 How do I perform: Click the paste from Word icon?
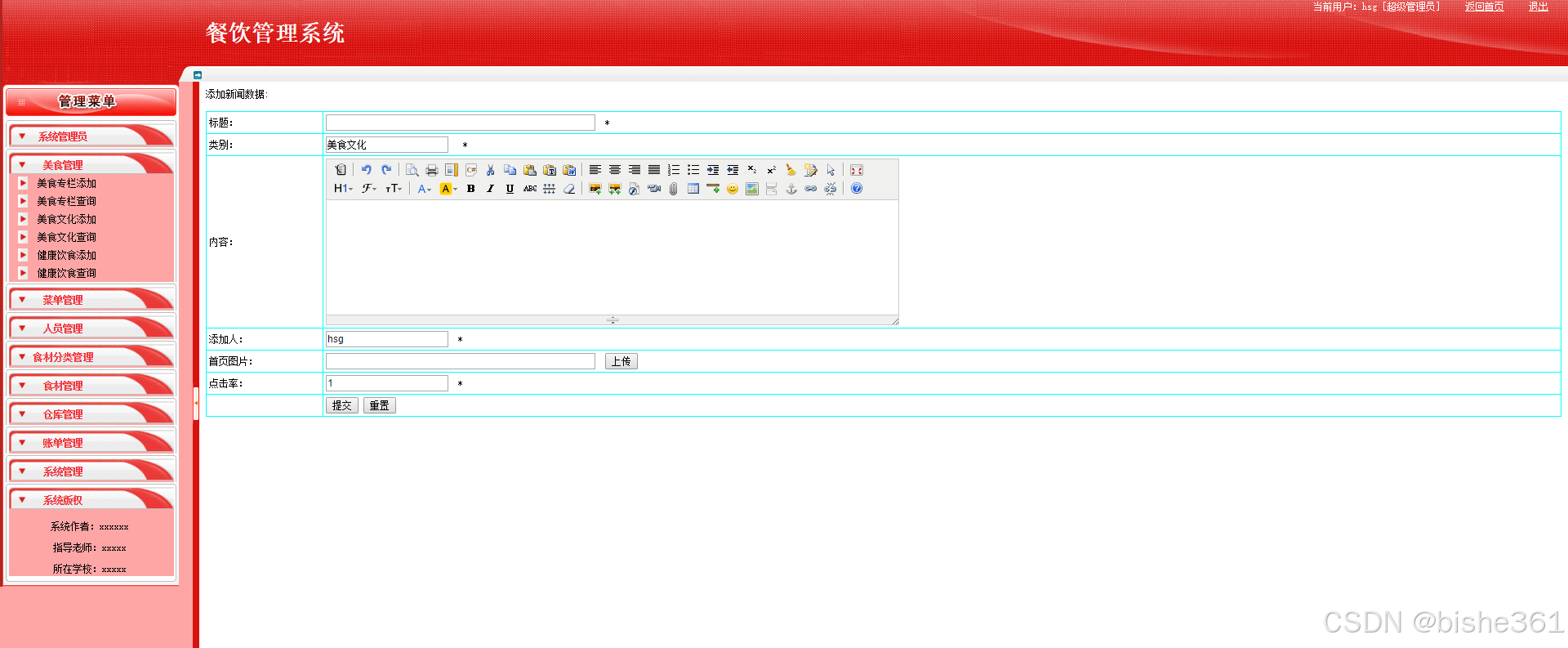(x=569, y=170)
